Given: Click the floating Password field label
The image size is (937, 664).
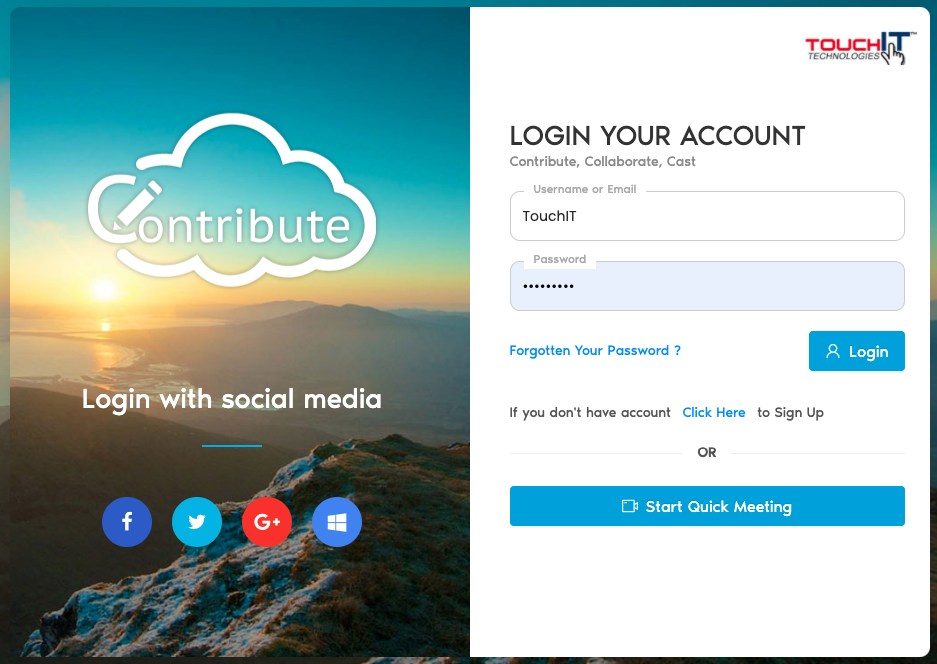Looking at the screenshot, I should pyautogui.click(x=559, y=259).
